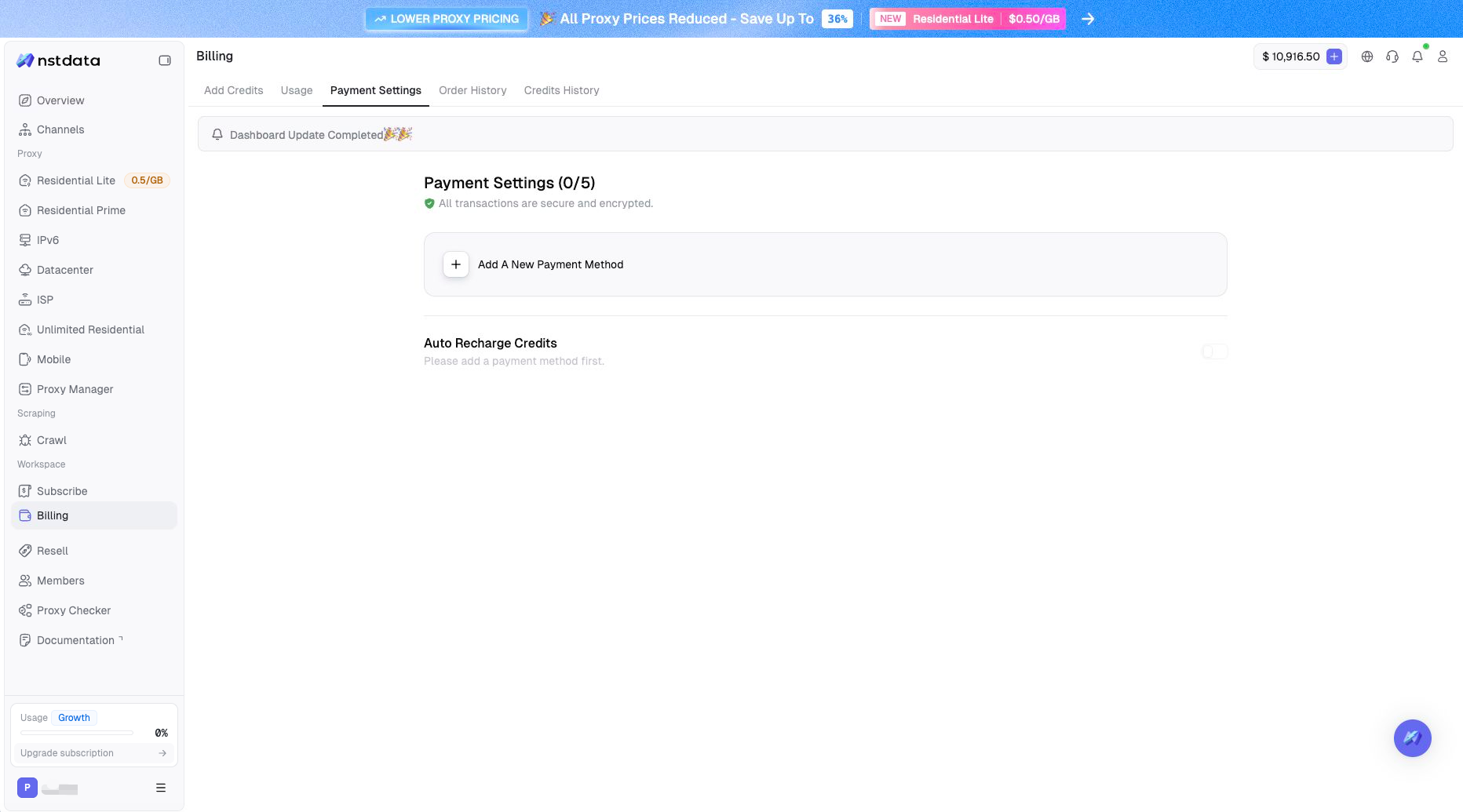Click Upgrade subscription arrow
Viewport: 1463px width, 812px height.
[x=162, y=753]
